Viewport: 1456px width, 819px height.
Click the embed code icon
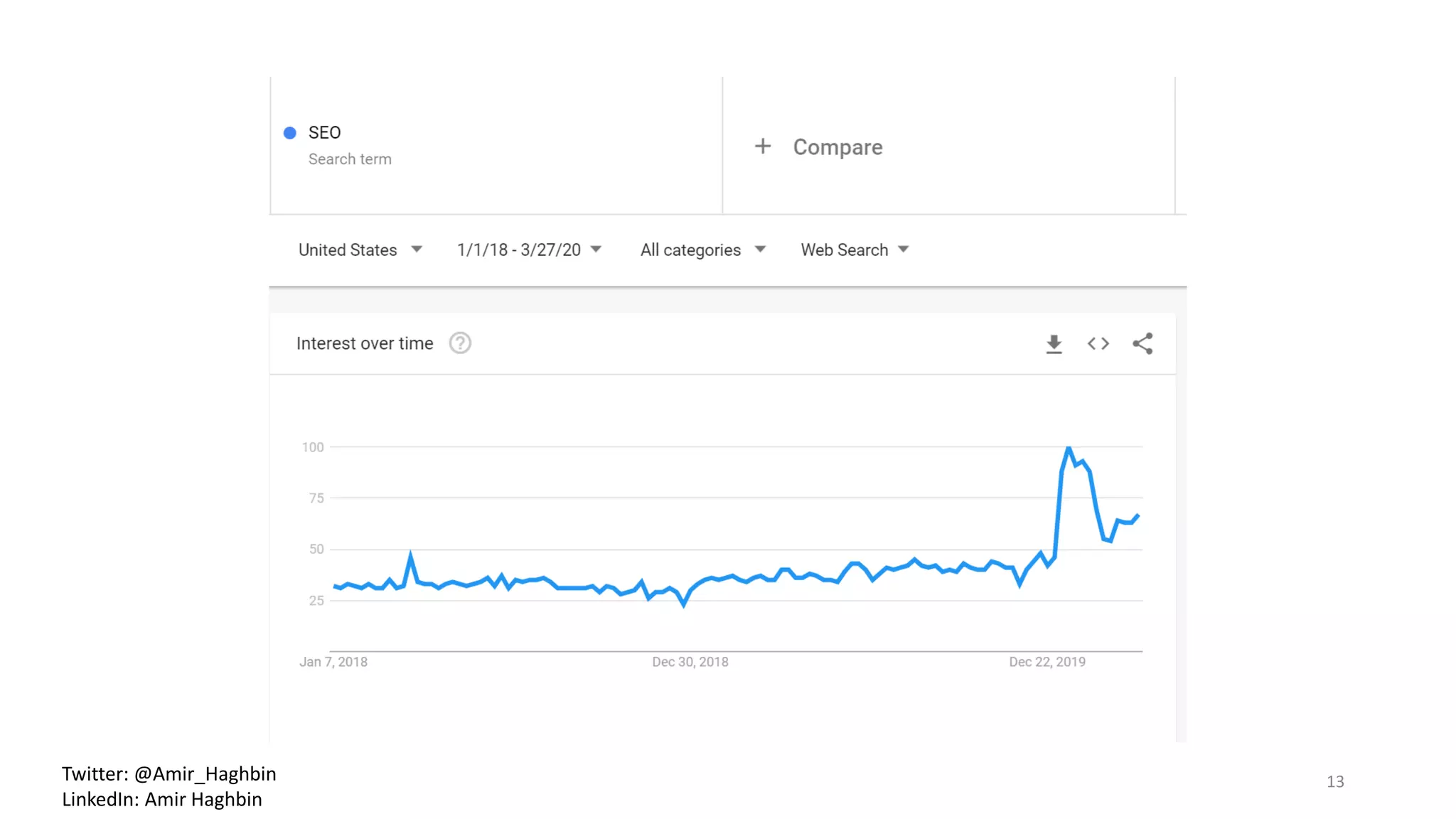(1098, 344)
